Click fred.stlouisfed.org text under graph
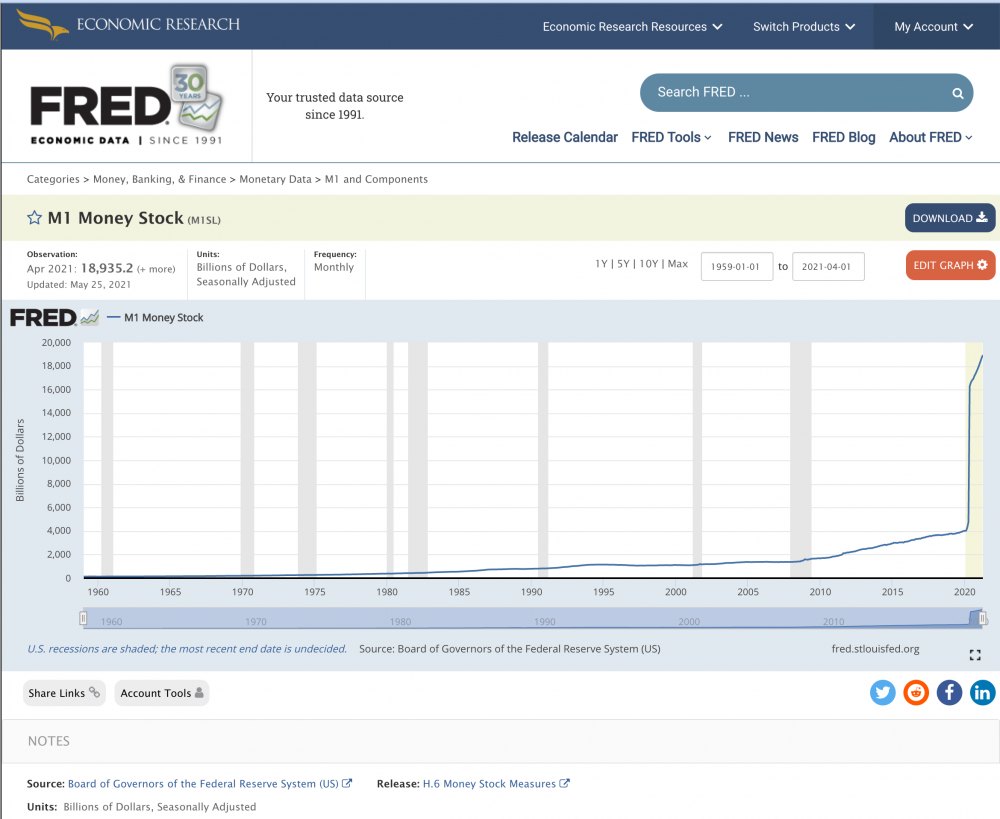The height and width of the screenshot is (819, 1000). [x=875, y=649]
